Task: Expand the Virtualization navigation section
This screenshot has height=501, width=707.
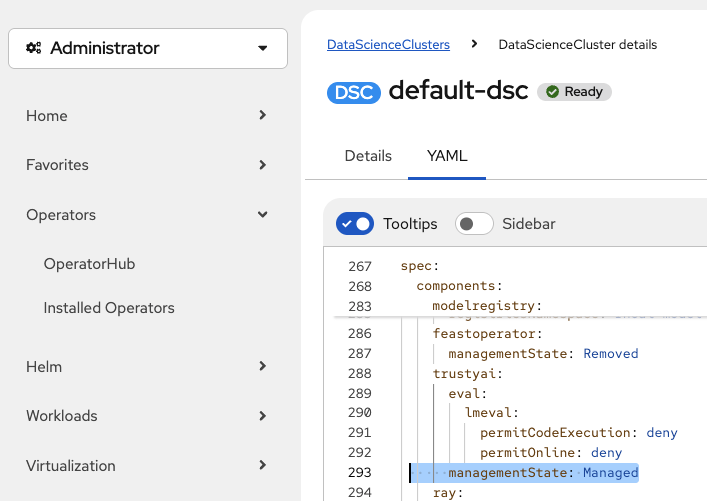Action: pyautogui.click(x=147, y=466)
